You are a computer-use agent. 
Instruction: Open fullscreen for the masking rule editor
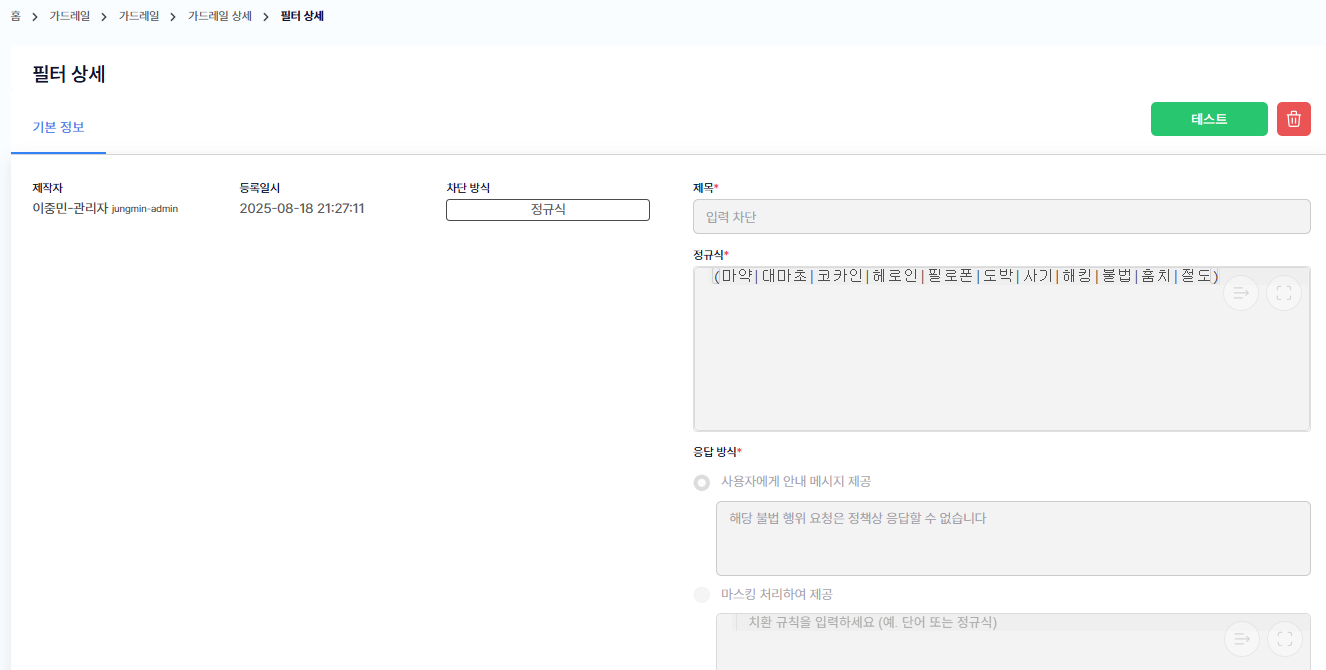[1284, 639]
